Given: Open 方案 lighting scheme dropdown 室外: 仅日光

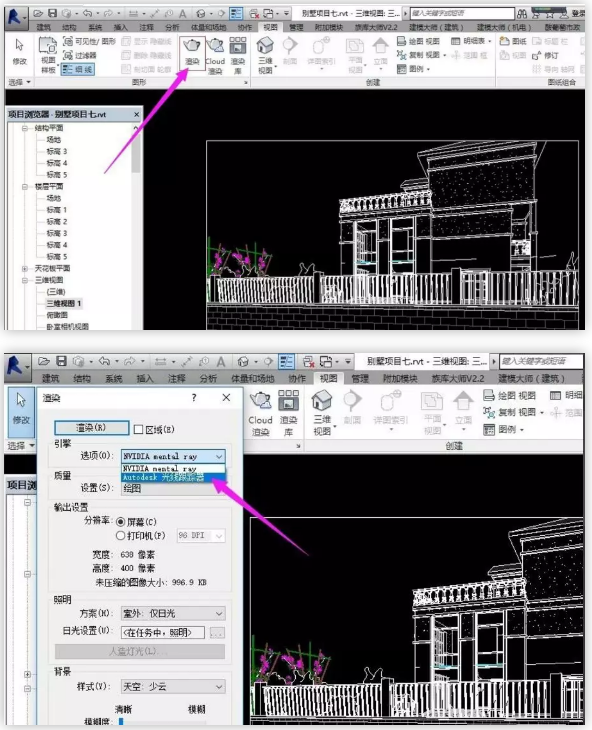Looking at the screenshot, I should [x=173, y=614].
